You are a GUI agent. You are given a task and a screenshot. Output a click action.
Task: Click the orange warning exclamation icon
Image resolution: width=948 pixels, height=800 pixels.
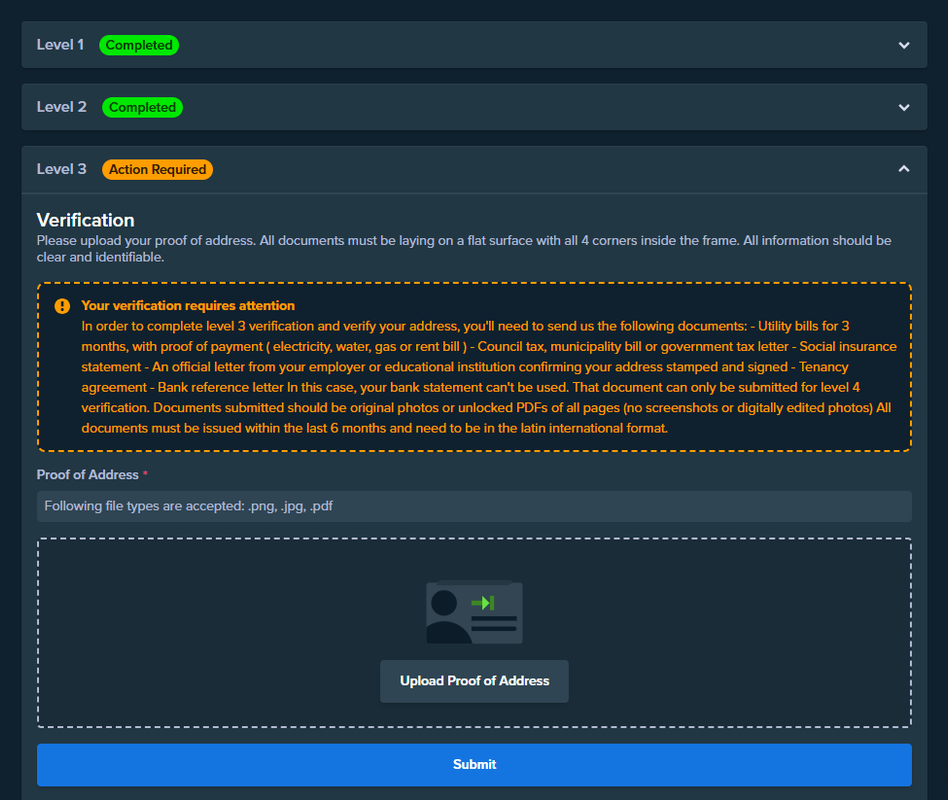pos(62,306)
